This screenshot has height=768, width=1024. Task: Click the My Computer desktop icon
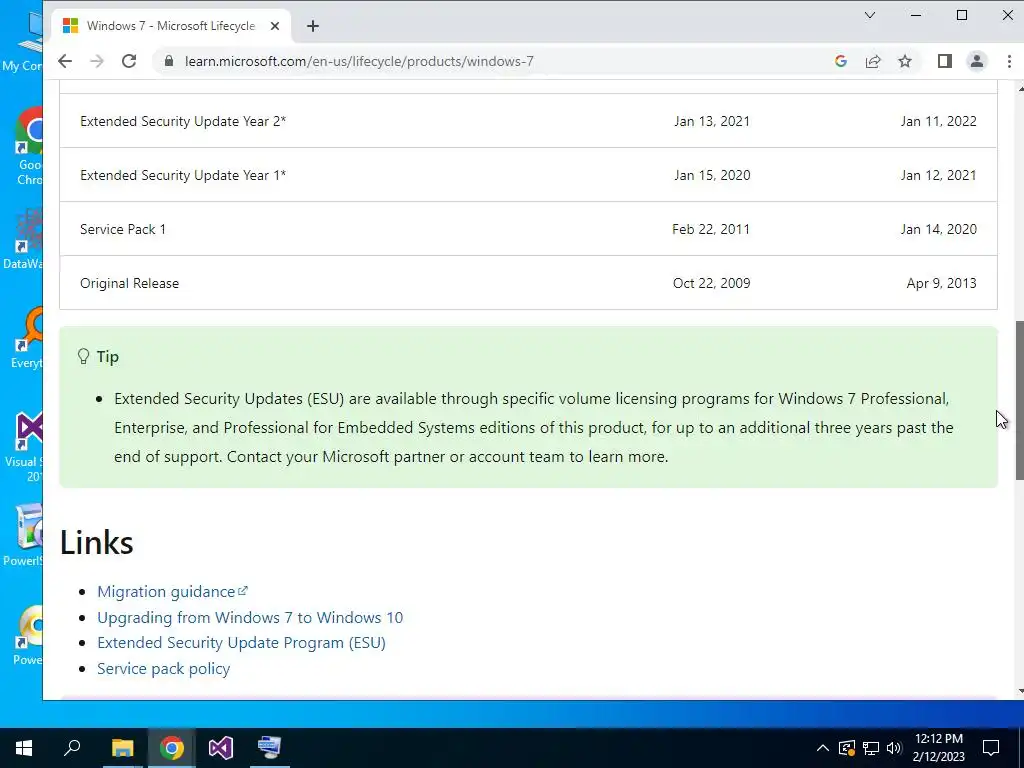(x=23, y=41)
